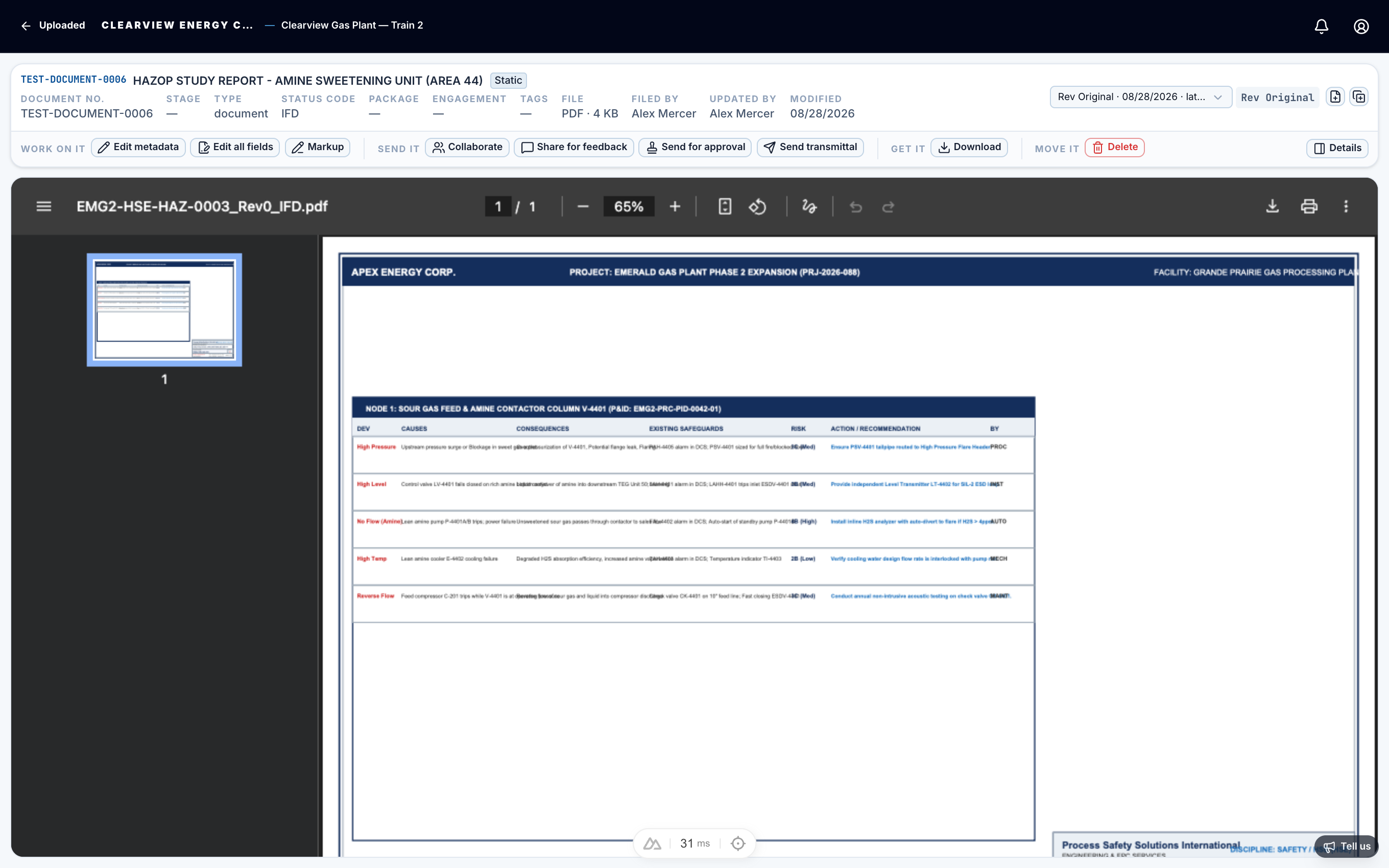Toggle the PDF sidebar hamburger menu
The width and height of the screenshot is (1389, 868).
tap(43, 206)
